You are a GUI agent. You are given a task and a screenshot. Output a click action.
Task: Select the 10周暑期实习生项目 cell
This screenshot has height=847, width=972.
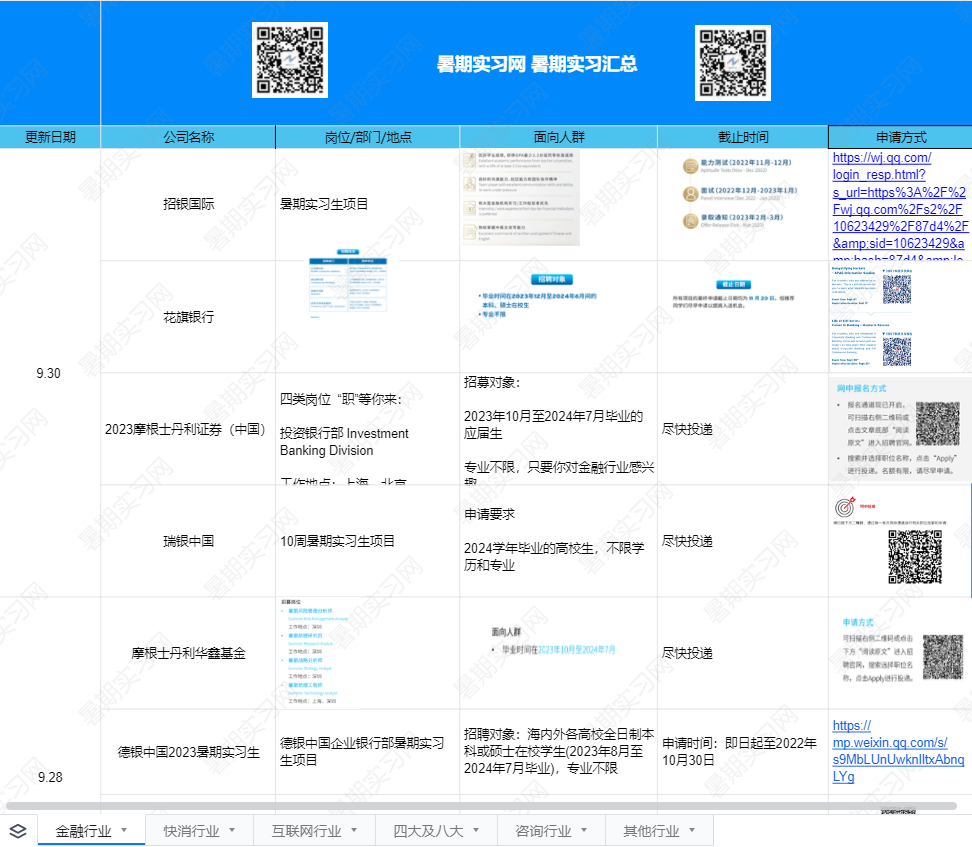pyautogui.click(x=368, y=541)
